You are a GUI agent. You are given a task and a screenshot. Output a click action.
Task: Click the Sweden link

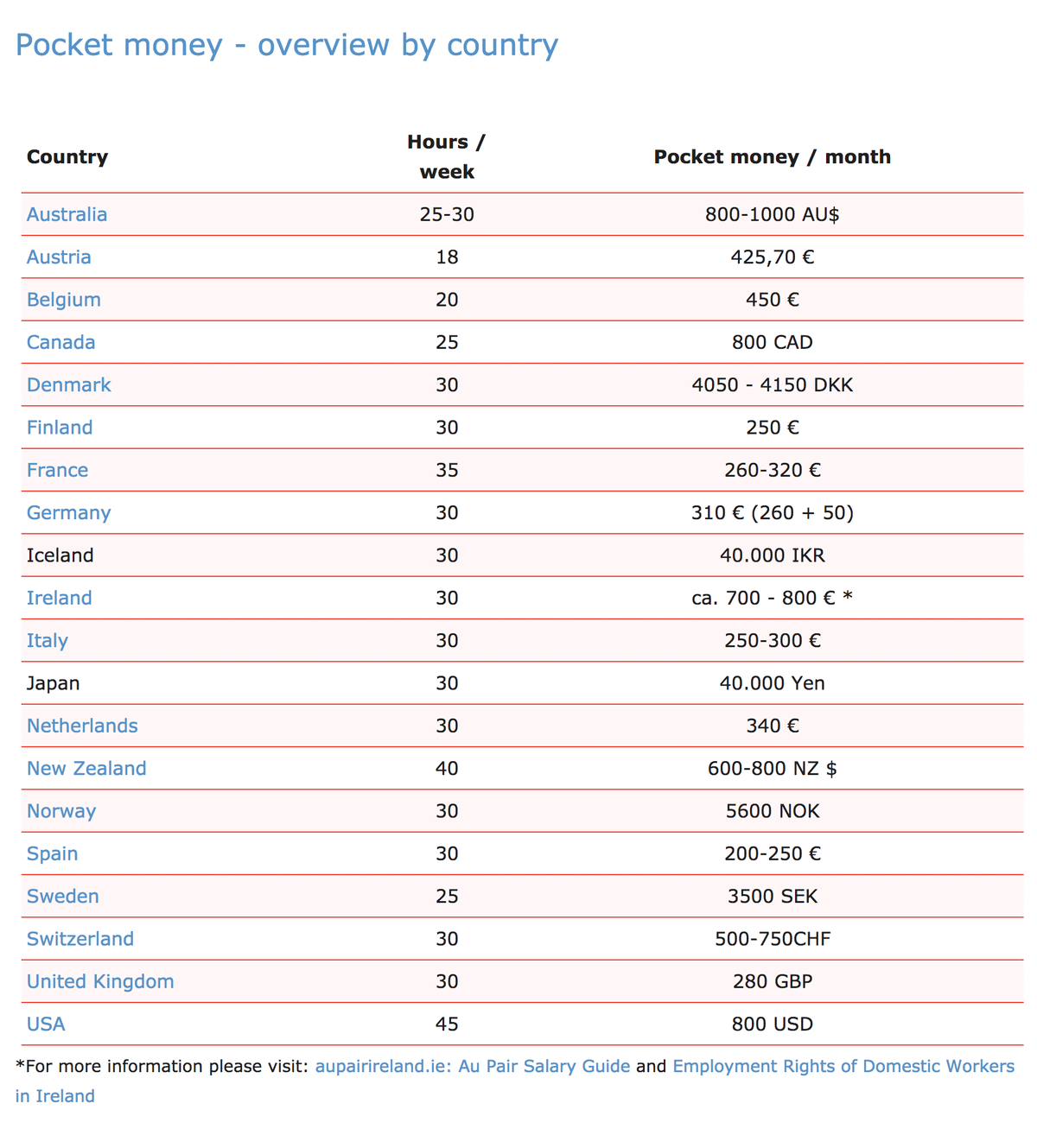click(x=63, y=896)
